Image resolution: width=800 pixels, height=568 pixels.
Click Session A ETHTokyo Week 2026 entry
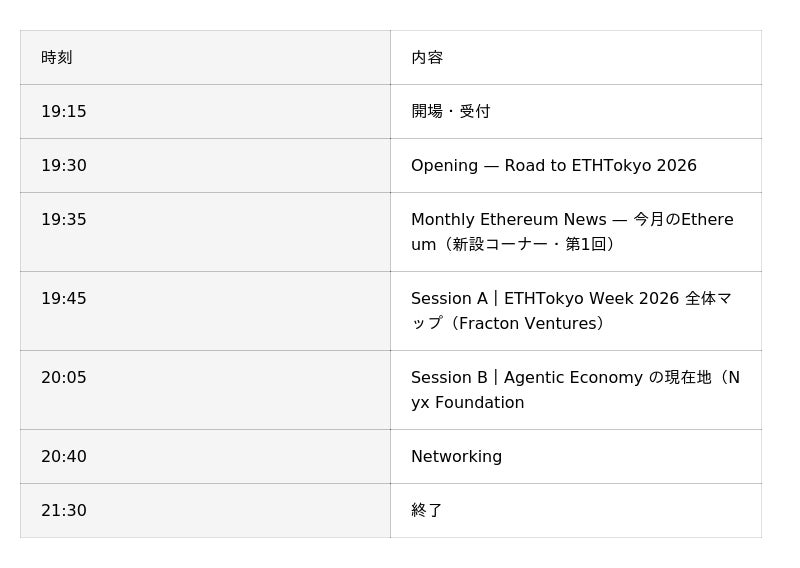click(x=576, y=311)
